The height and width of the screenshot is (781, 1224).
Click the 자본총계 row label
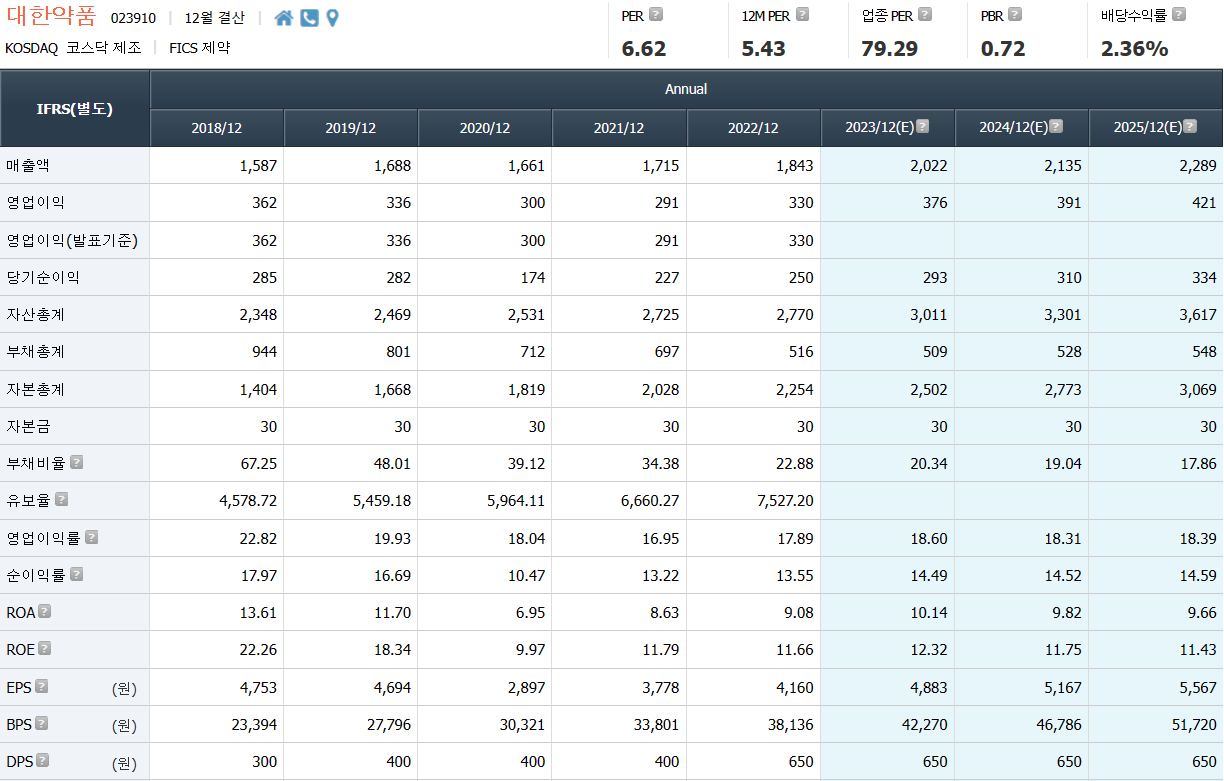click(35, 389)
